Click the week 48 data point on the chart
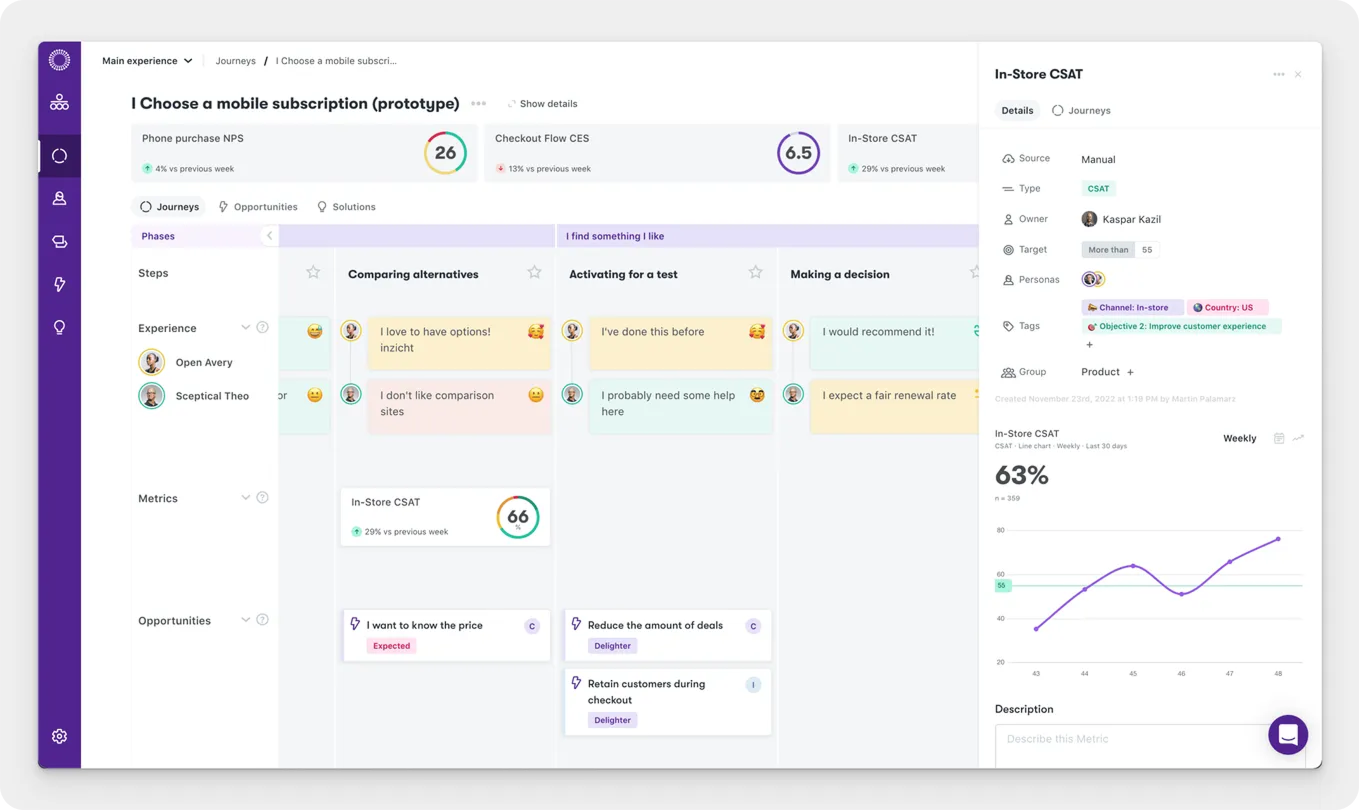This screenshot has width=1359, height=810. 1278,539
